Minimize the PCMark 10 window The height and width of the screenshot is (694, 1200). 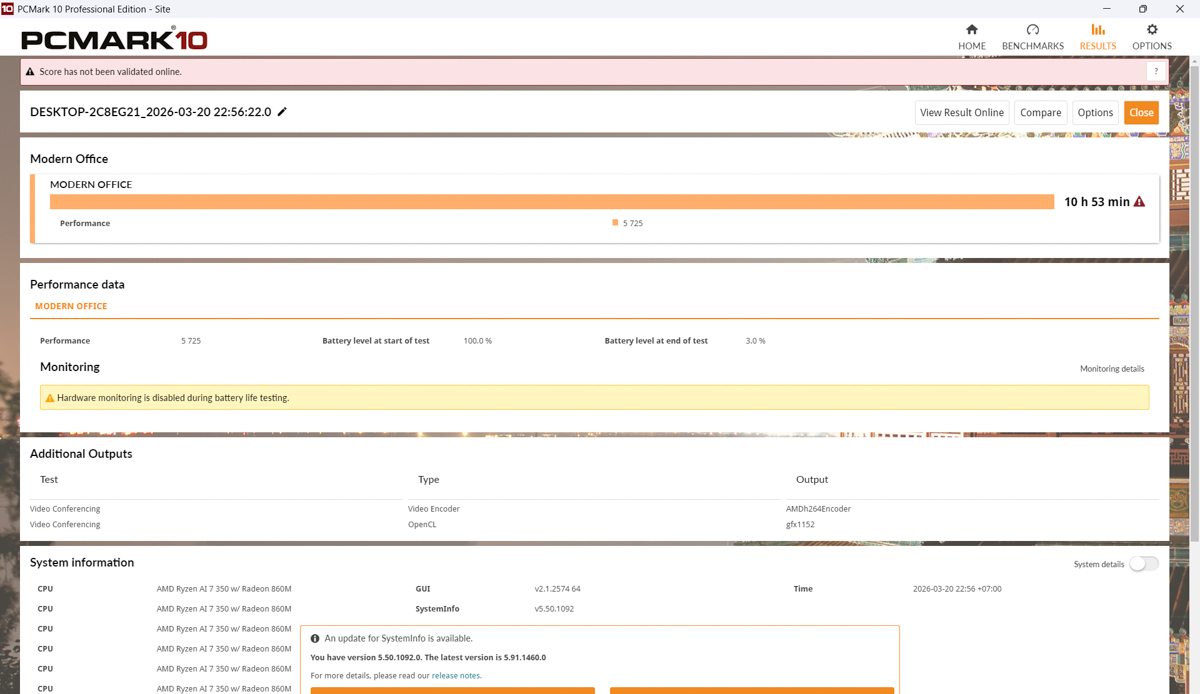tap(1106, 9)
